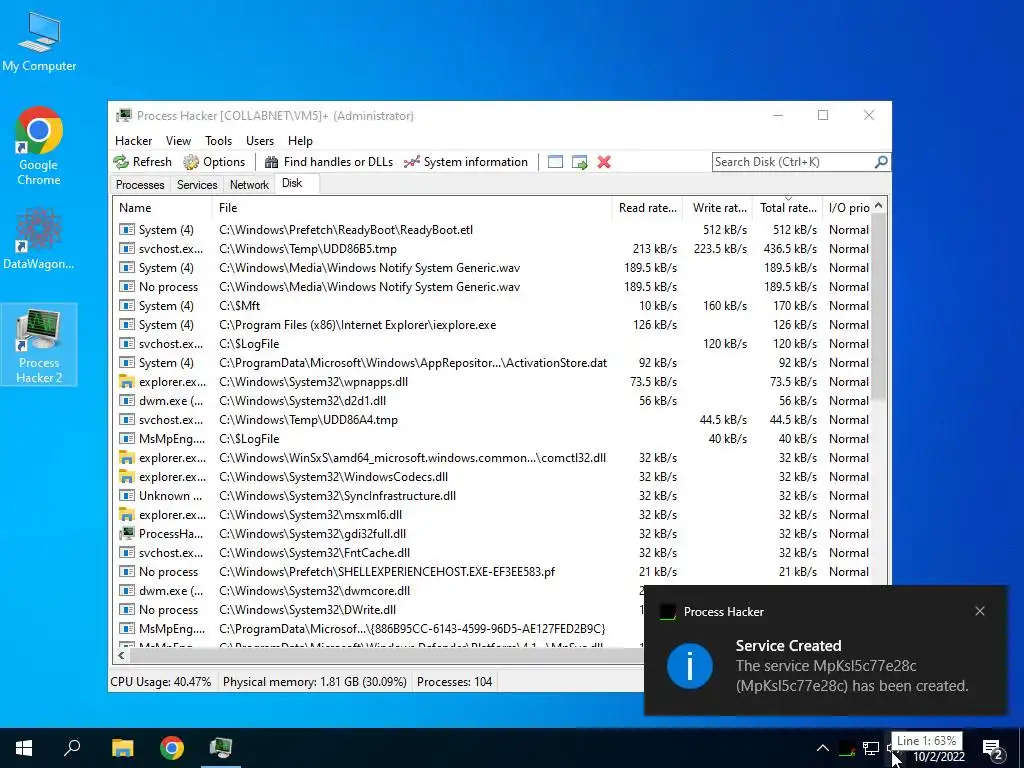Click the explorer.exe icon on the comctl32.dll row

coord(127,458)
